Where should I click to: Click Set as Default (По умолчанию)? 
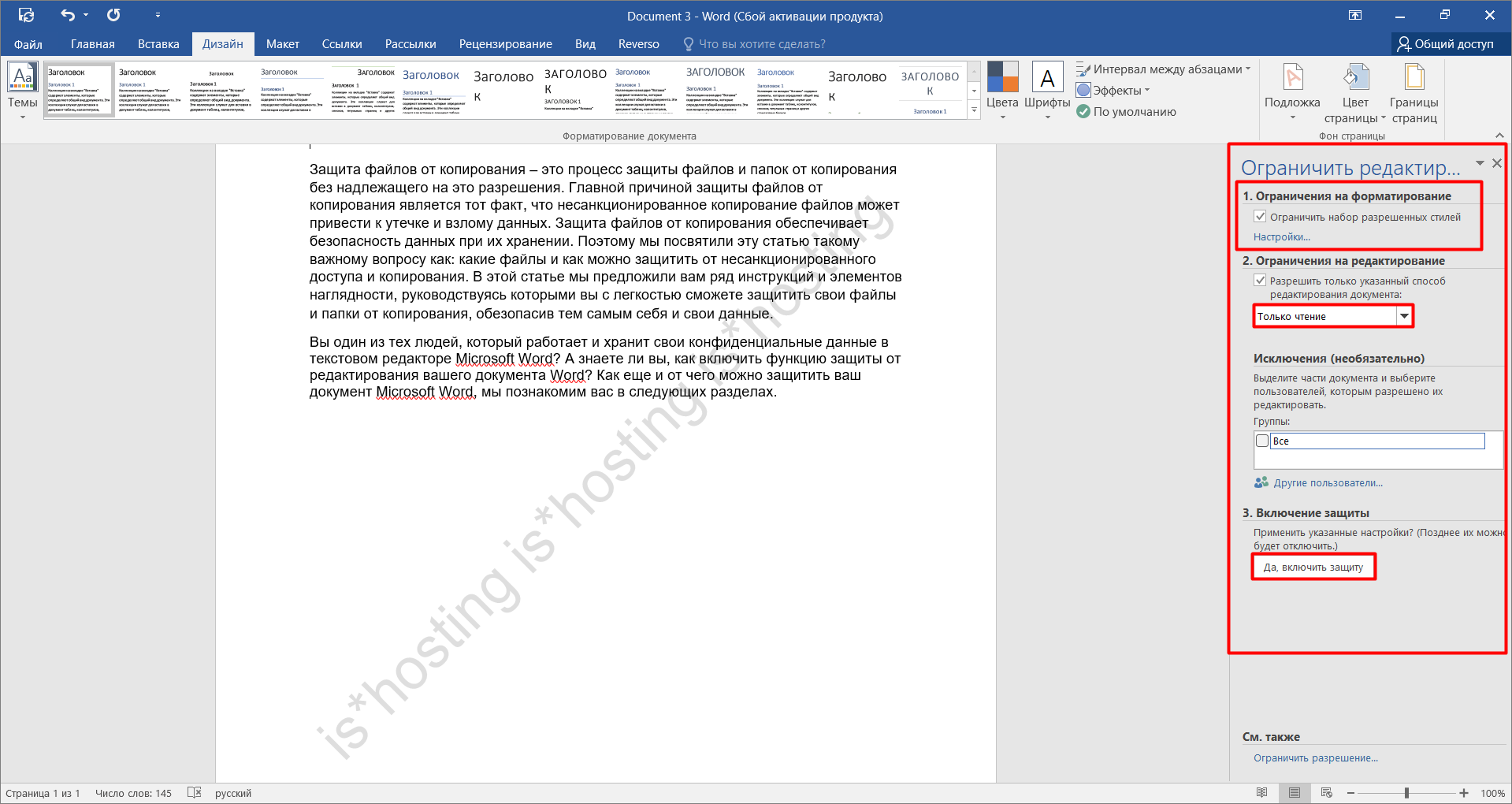[x=1127, y=112]
